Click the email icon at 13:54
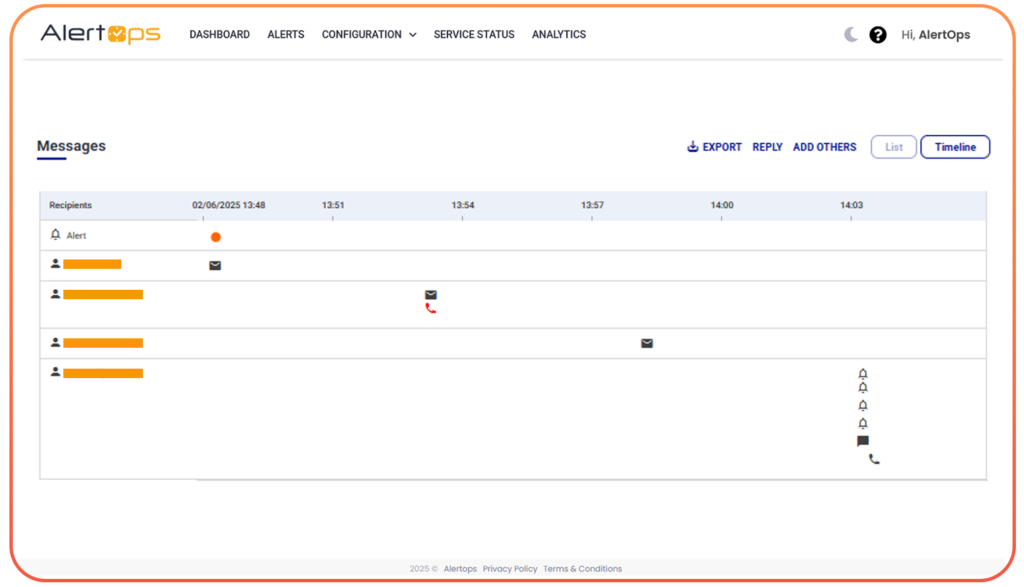The height and width of the screenshot is (587, 1024). tap(431, 294)
